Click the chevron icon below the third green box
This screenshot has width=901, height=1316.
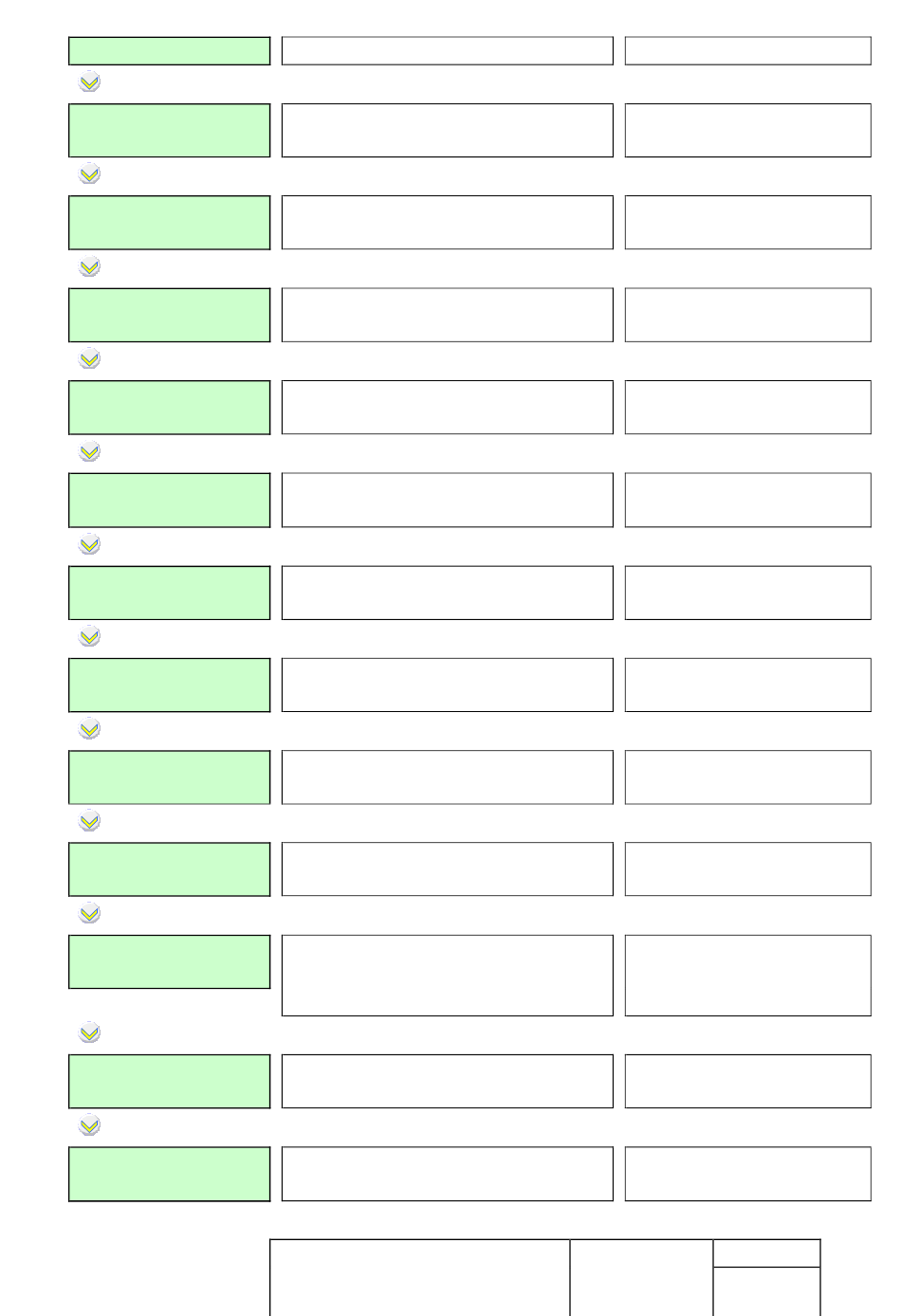coord(89,267)
